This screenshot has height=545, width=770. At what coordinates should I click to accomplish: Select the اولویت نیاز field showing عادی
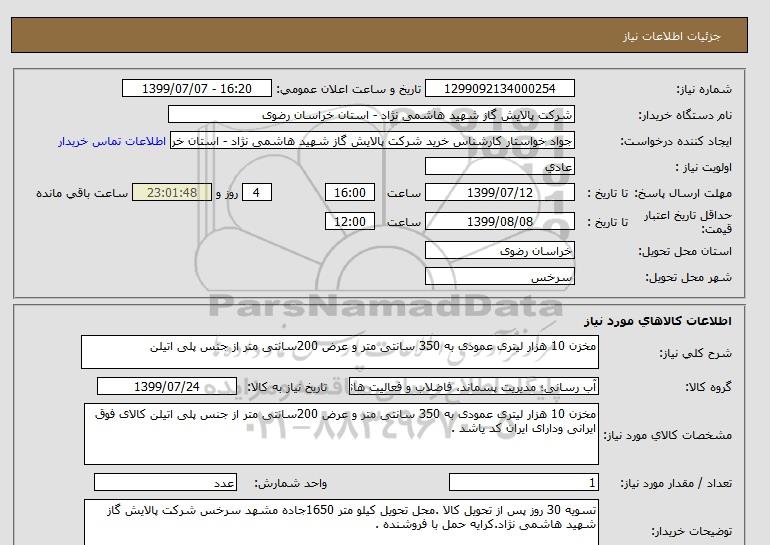tap(500, 167)
